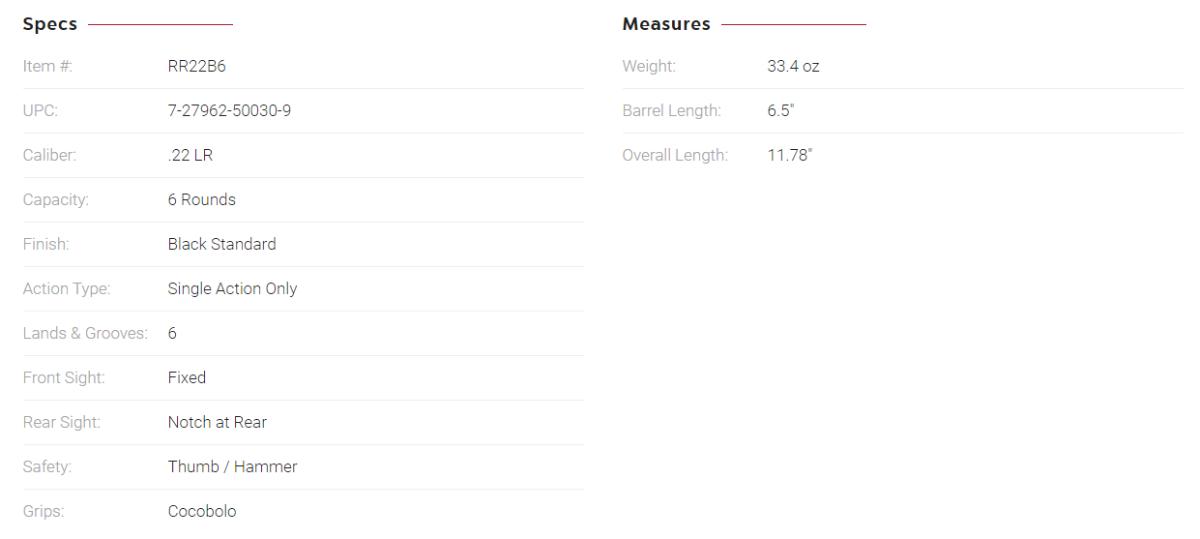This screenshot has width=1200, height=539.
Task: Click the 6 Rounds capacity value
Action: point(201,199)
